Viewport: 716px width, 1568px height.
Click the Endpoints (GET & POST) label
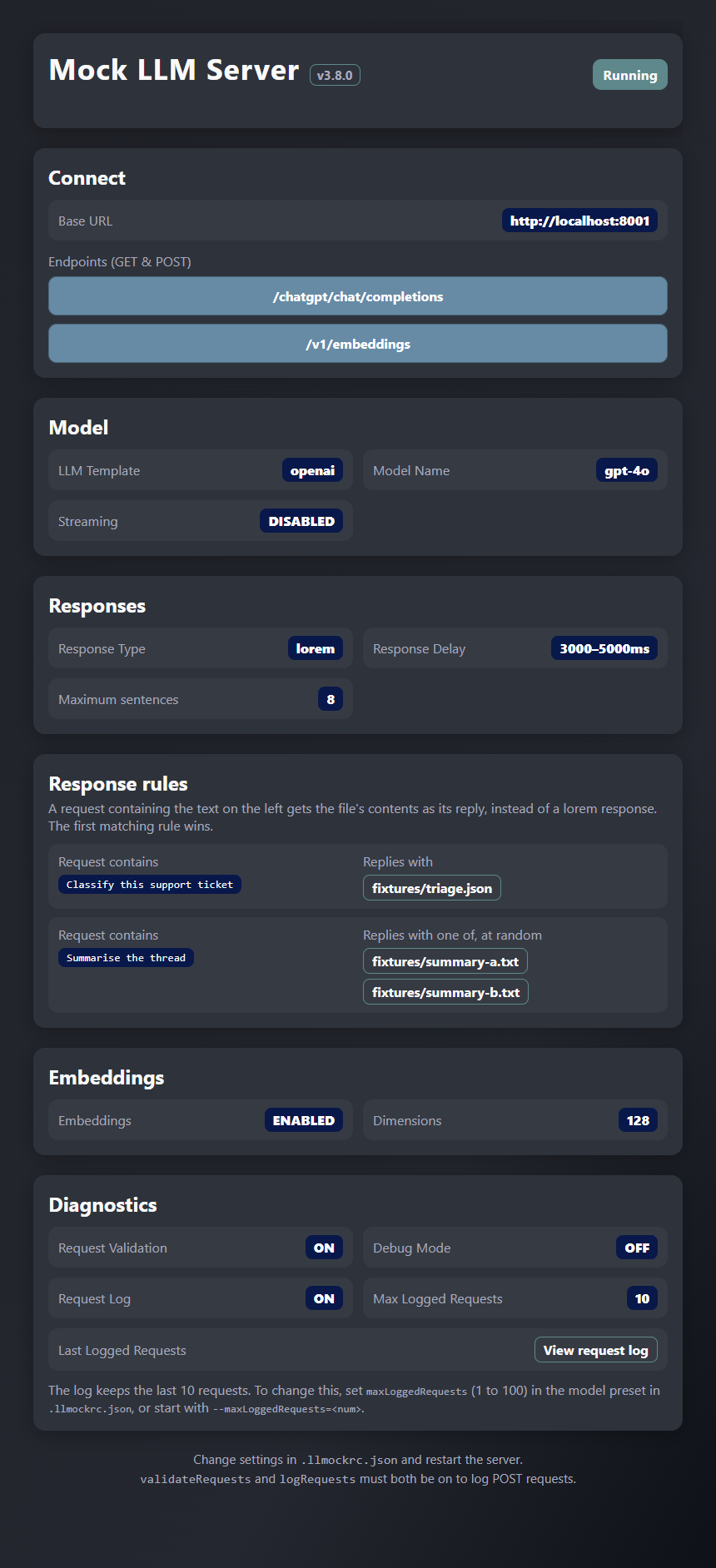[120, 261]
